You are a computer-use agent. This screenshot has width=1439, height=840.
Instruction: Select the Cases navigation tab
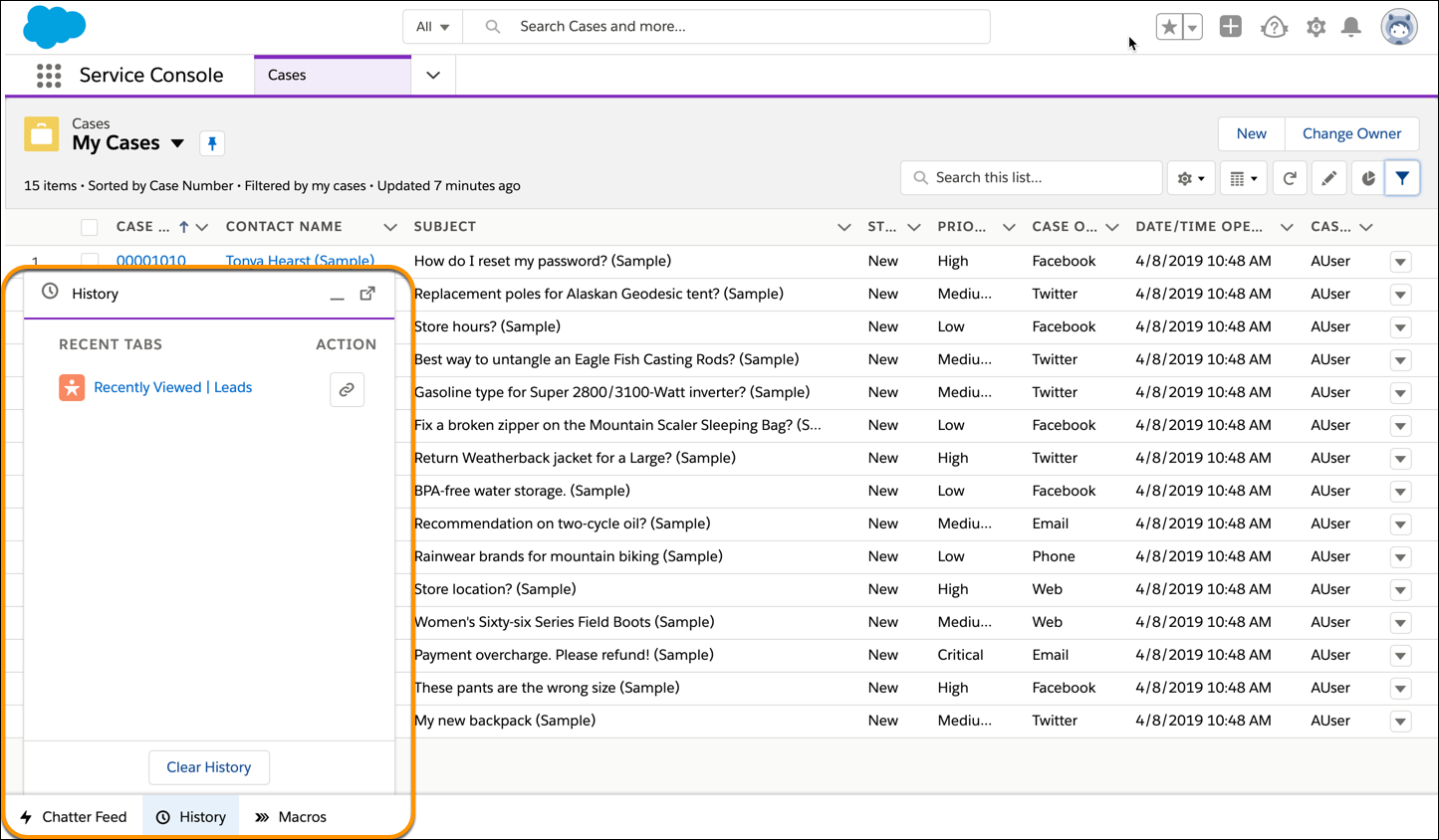click(333, 76)
